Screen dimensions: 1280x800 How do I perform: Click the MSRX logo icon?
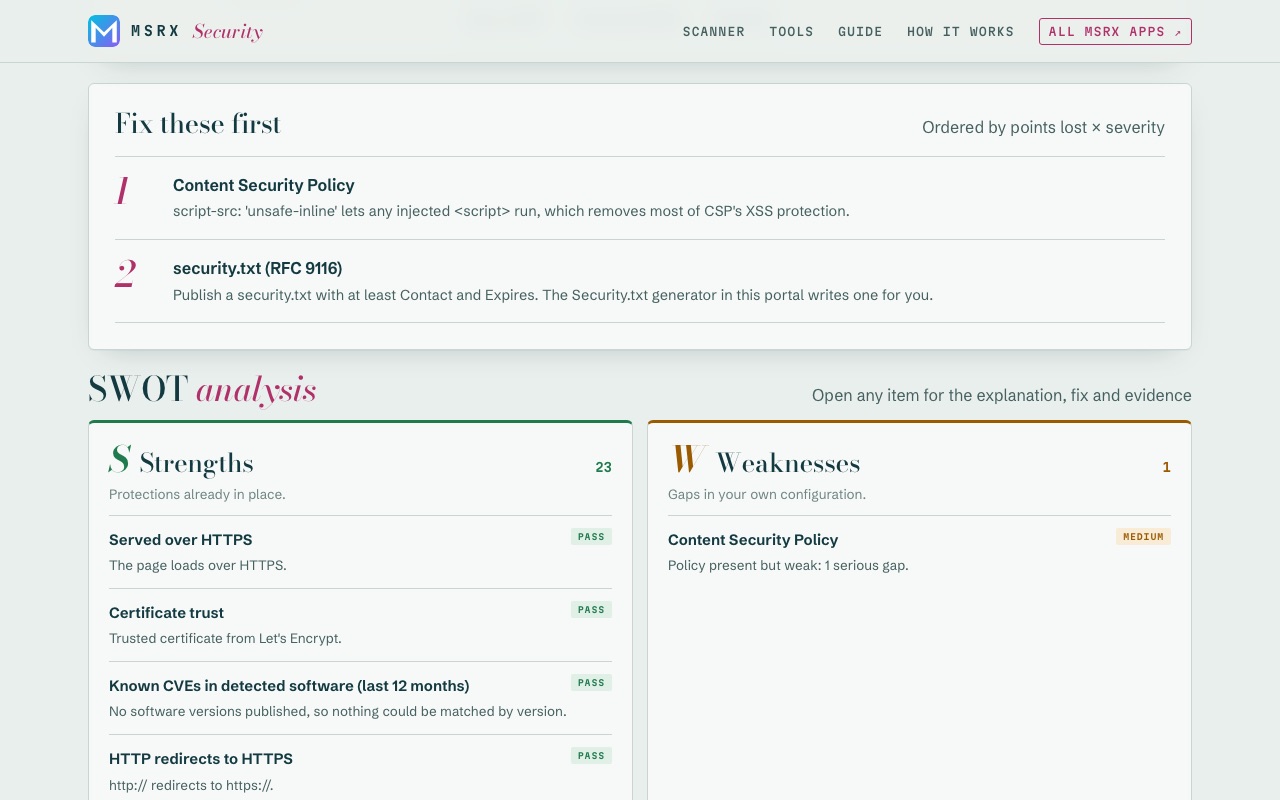(104, 31)
